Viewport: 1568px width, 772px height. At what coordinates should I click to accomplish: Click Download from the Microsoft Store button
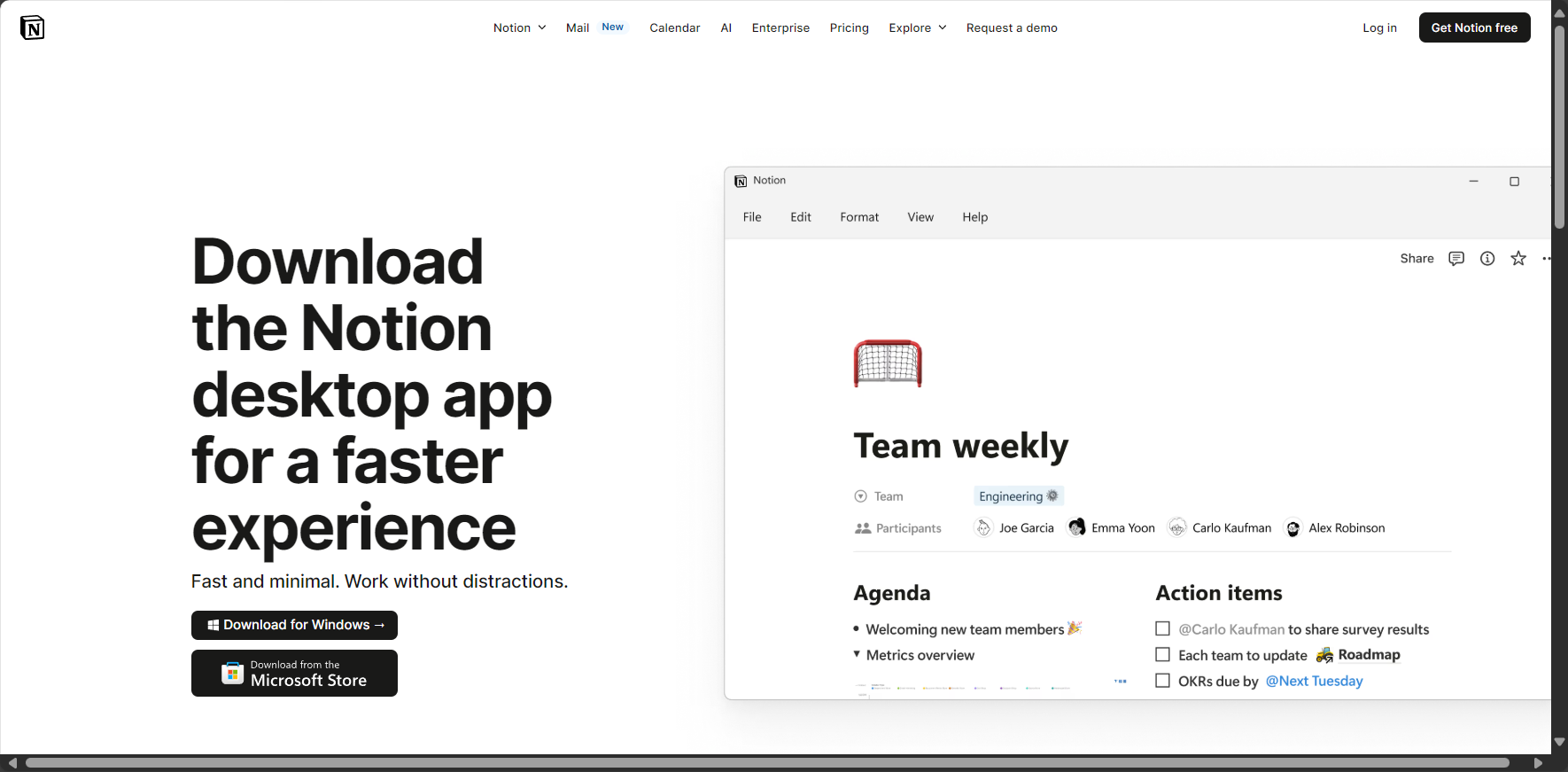[294, 674]
